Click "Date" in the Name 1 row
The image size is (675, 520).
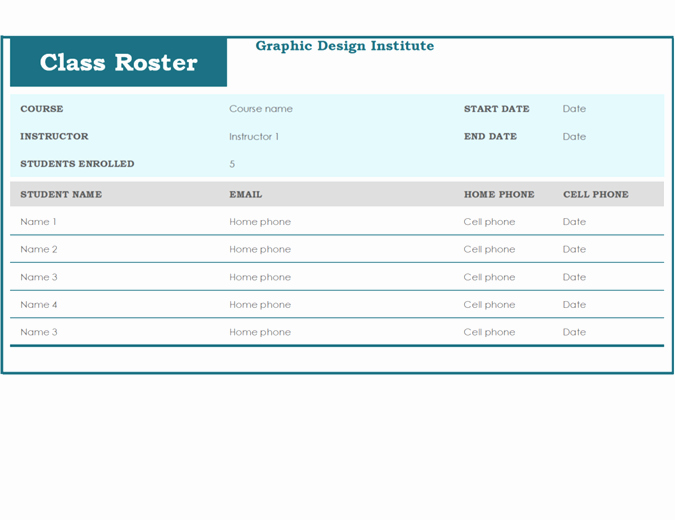tap(574, 222)
